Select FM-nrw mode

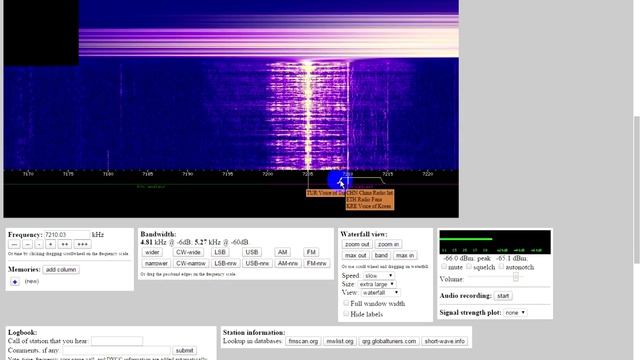[x=316, y=264]
